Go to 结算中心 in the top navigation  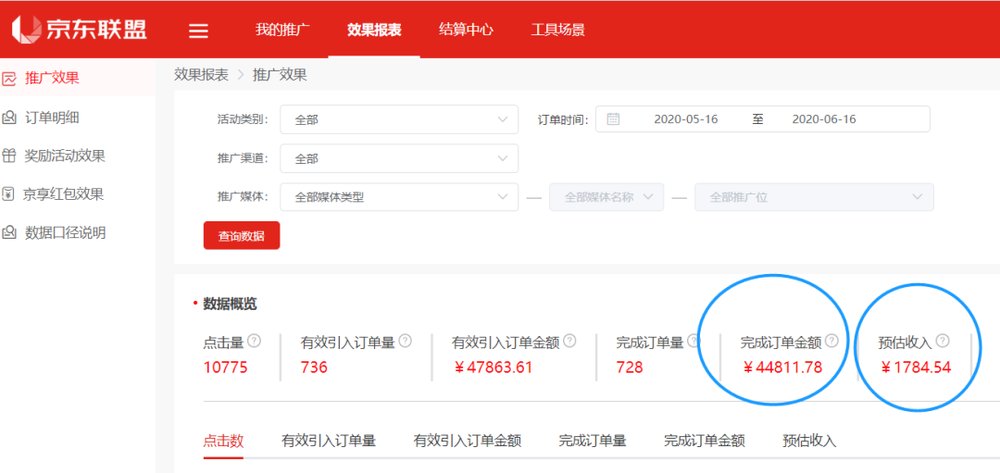click(466, 29)
